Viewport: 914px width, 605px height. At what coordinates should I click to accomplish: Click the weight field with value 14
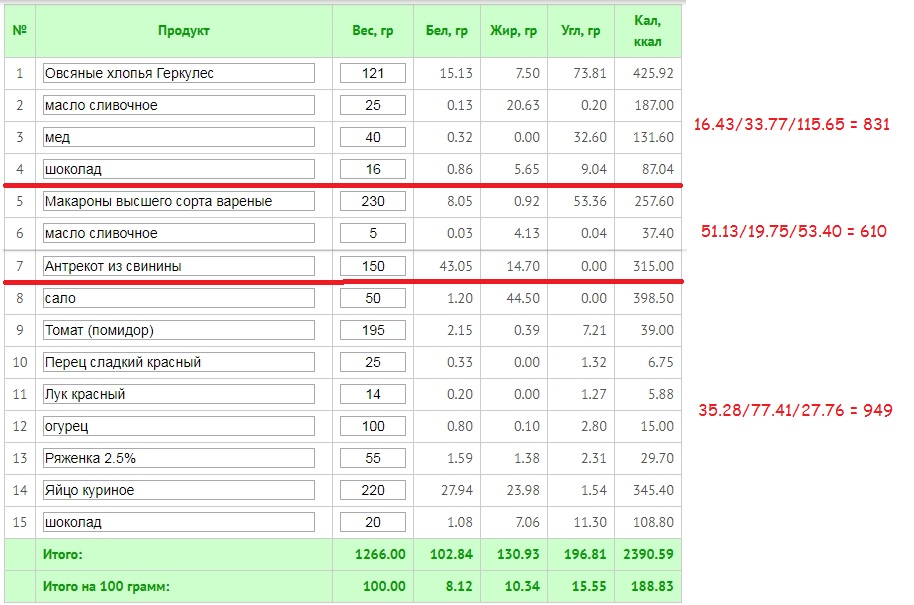click(373, 394)
